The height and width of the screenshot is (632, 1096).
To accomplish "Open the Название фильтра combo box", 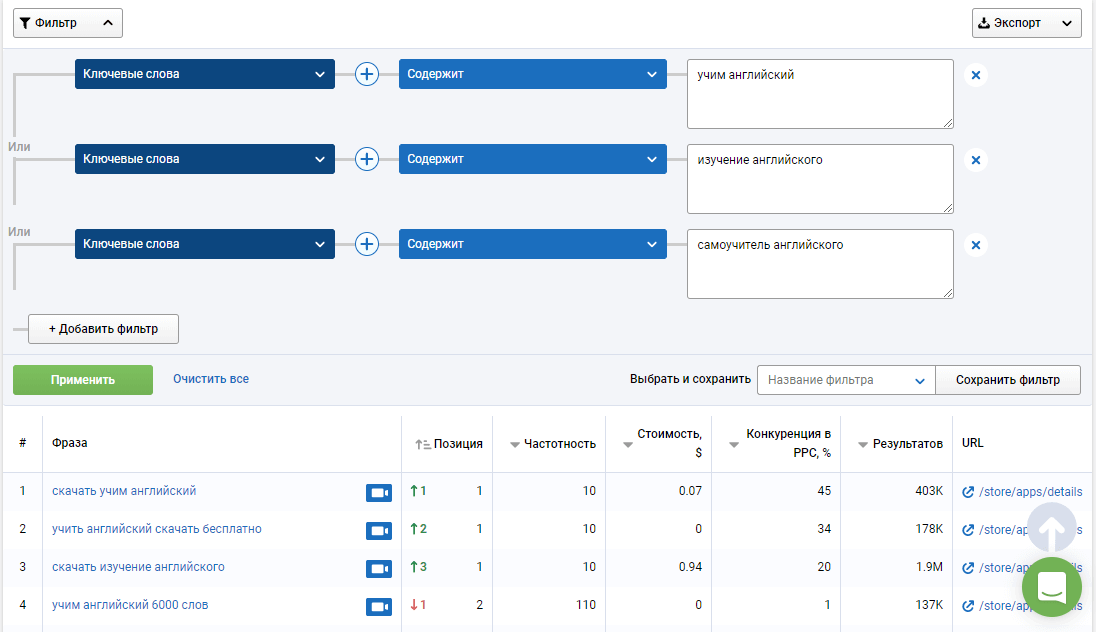I will (846, 380).
